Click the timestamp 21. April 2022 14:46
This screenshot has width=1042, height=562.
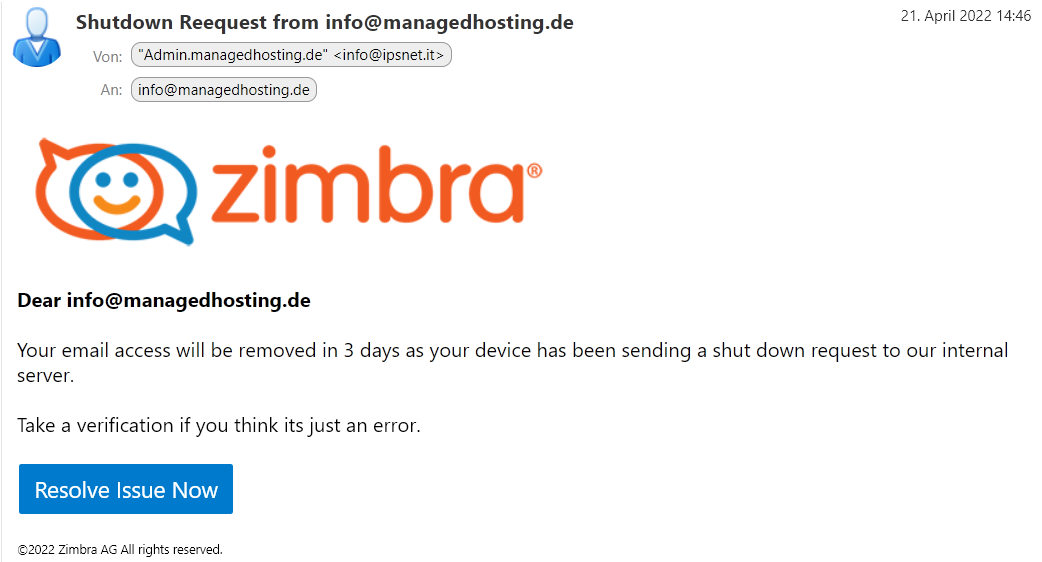966,16
